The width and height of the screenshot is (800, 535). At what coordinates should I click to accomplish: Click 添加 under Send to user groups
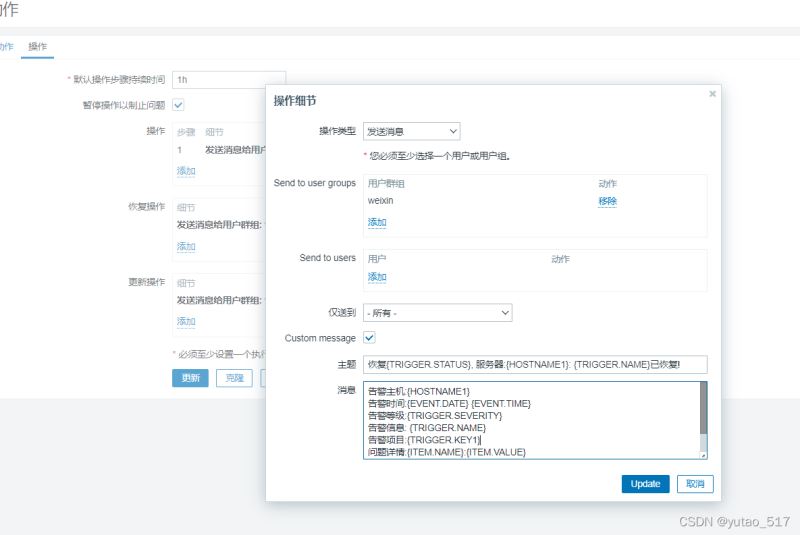[x=377, y=222]
